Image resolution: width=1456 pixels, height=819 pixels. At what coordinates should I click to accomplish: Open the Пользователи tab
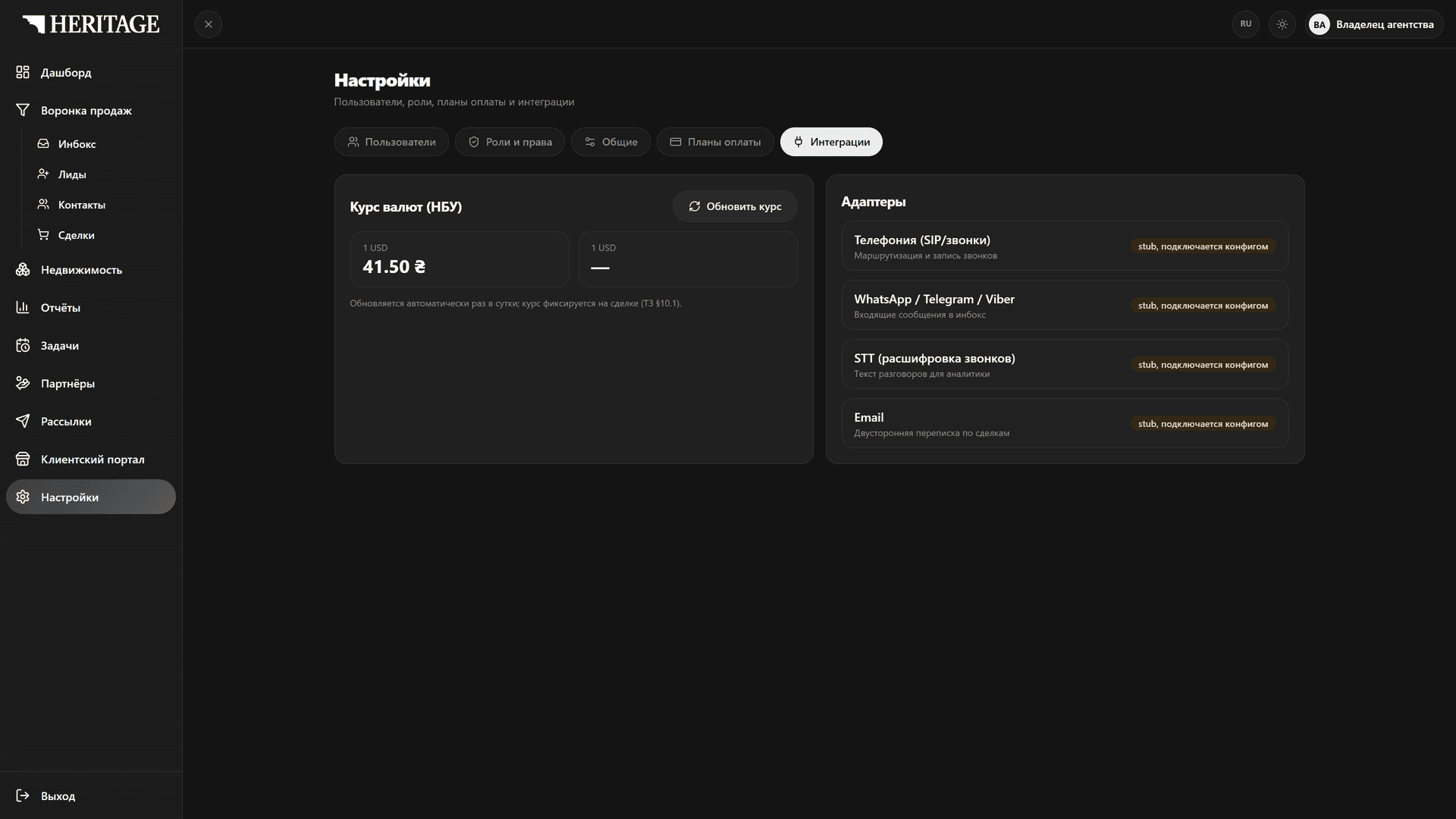point(391,142)
